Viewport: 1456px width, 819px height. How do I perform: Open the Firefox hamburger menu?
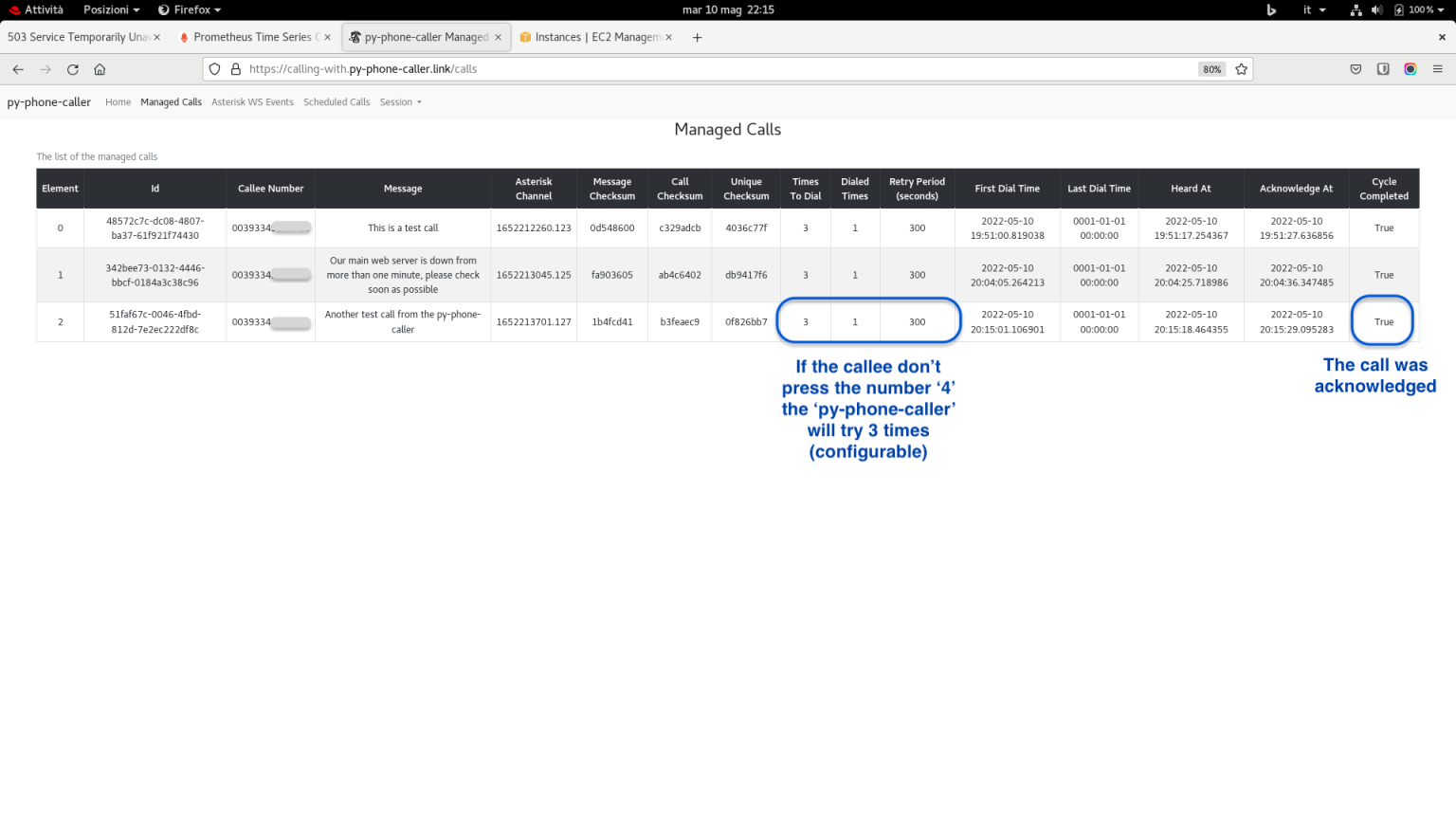1437,69
